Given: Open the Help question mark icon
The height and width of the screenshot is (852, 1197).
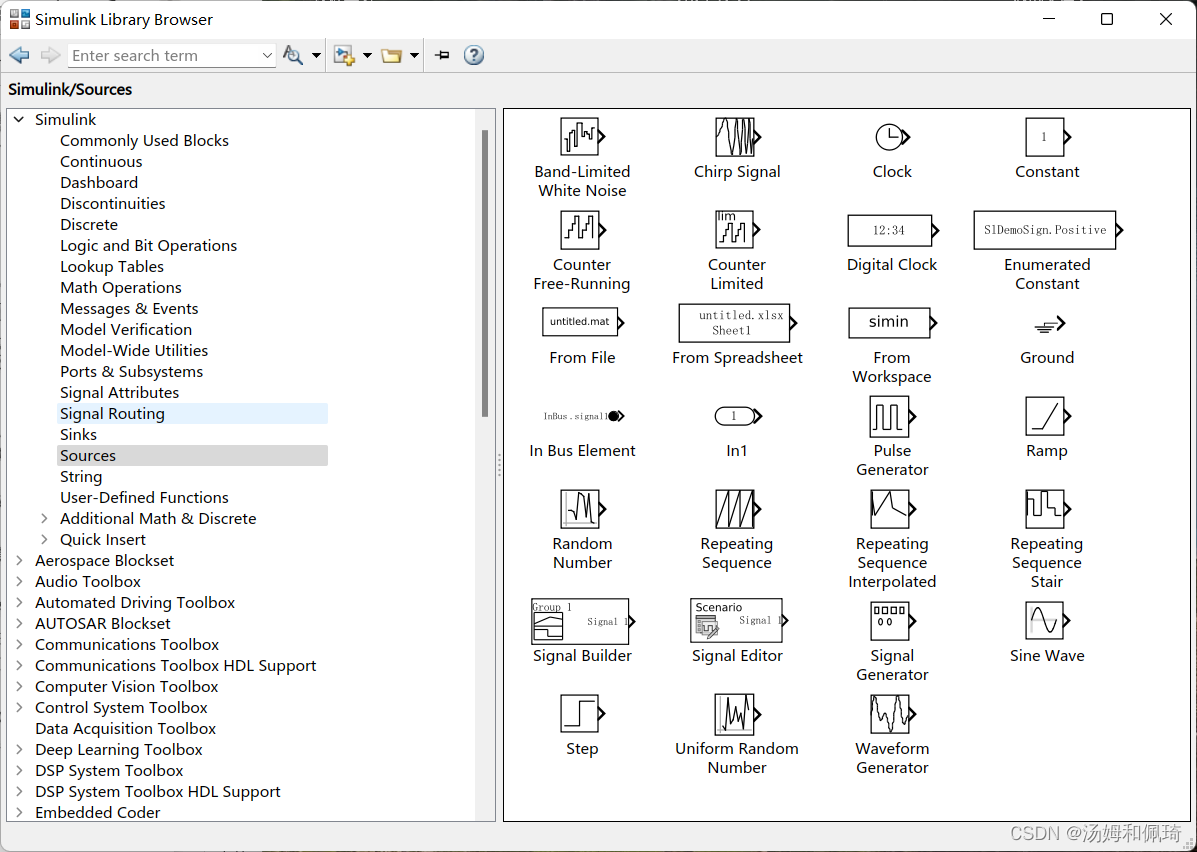Looking at the screenshot, I should (473, 55).
